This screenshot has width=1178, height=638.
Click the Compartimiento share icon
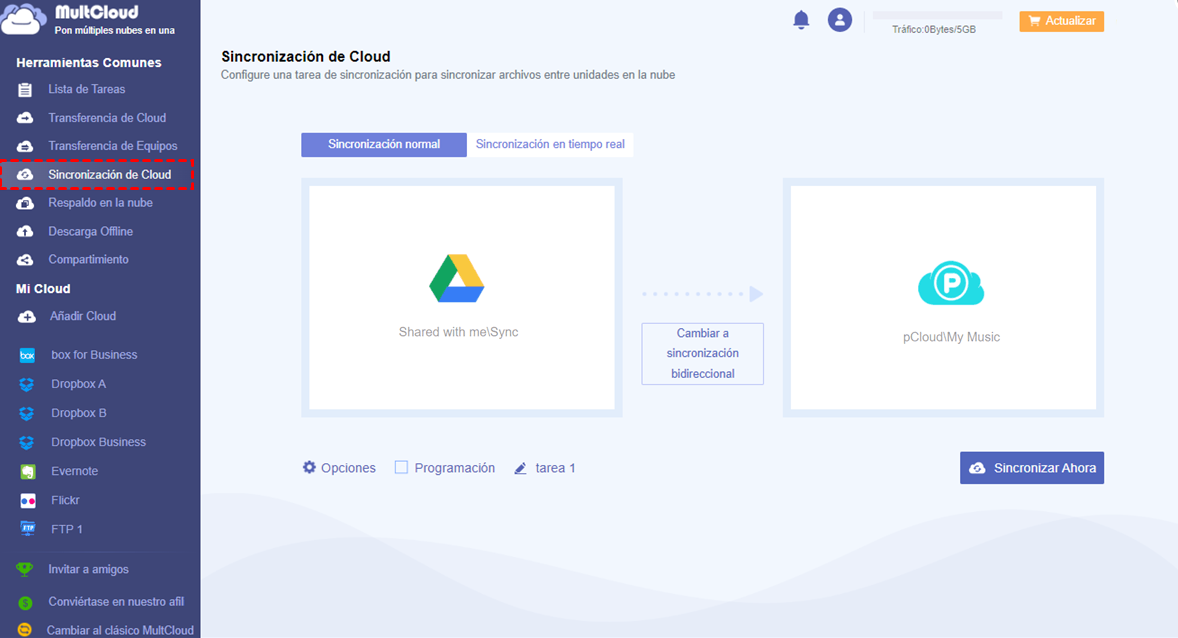[25, 259]
